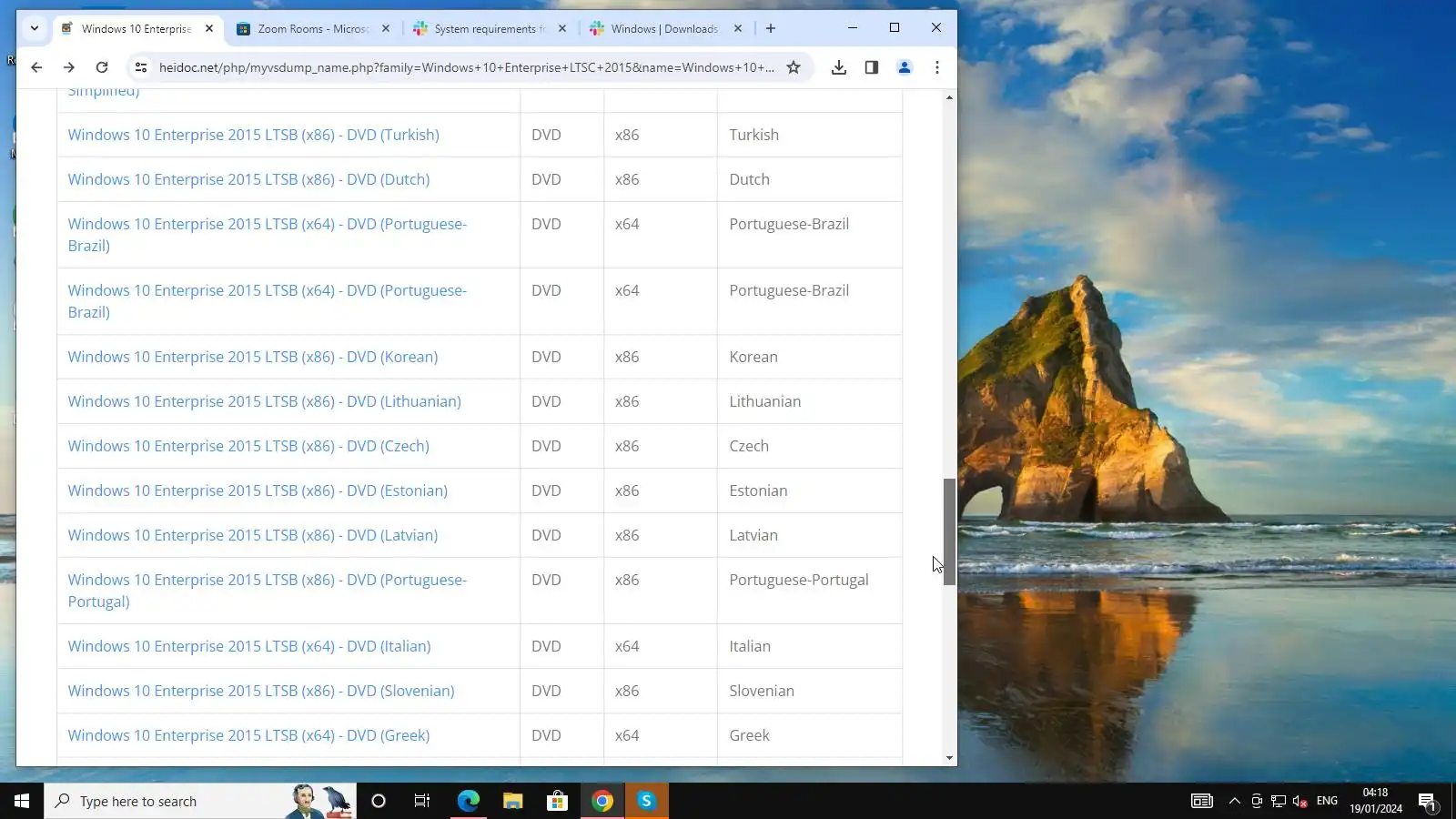Open the LTSB (x64) DVD (Italian) link
Viewport: 1456px width, 819px height.
coord(249,646)
